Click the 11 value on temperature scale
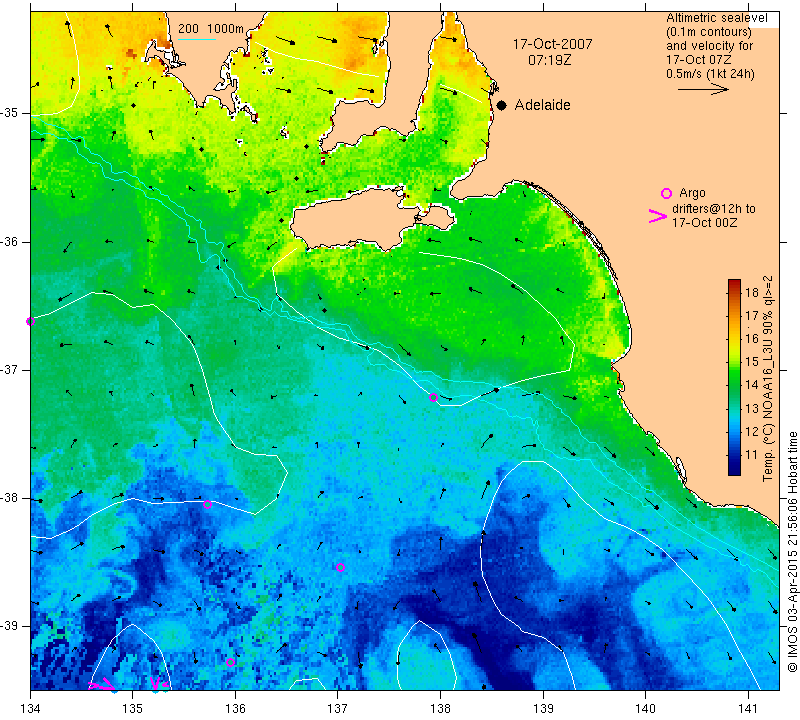 coord(752,455)
